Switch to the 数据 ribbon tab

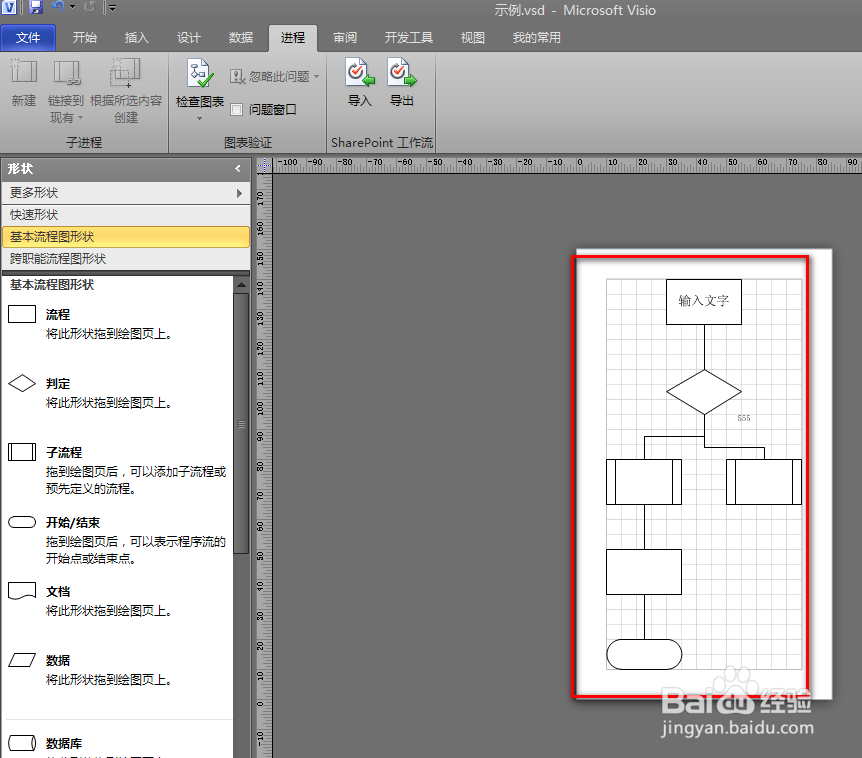[241, 38]
